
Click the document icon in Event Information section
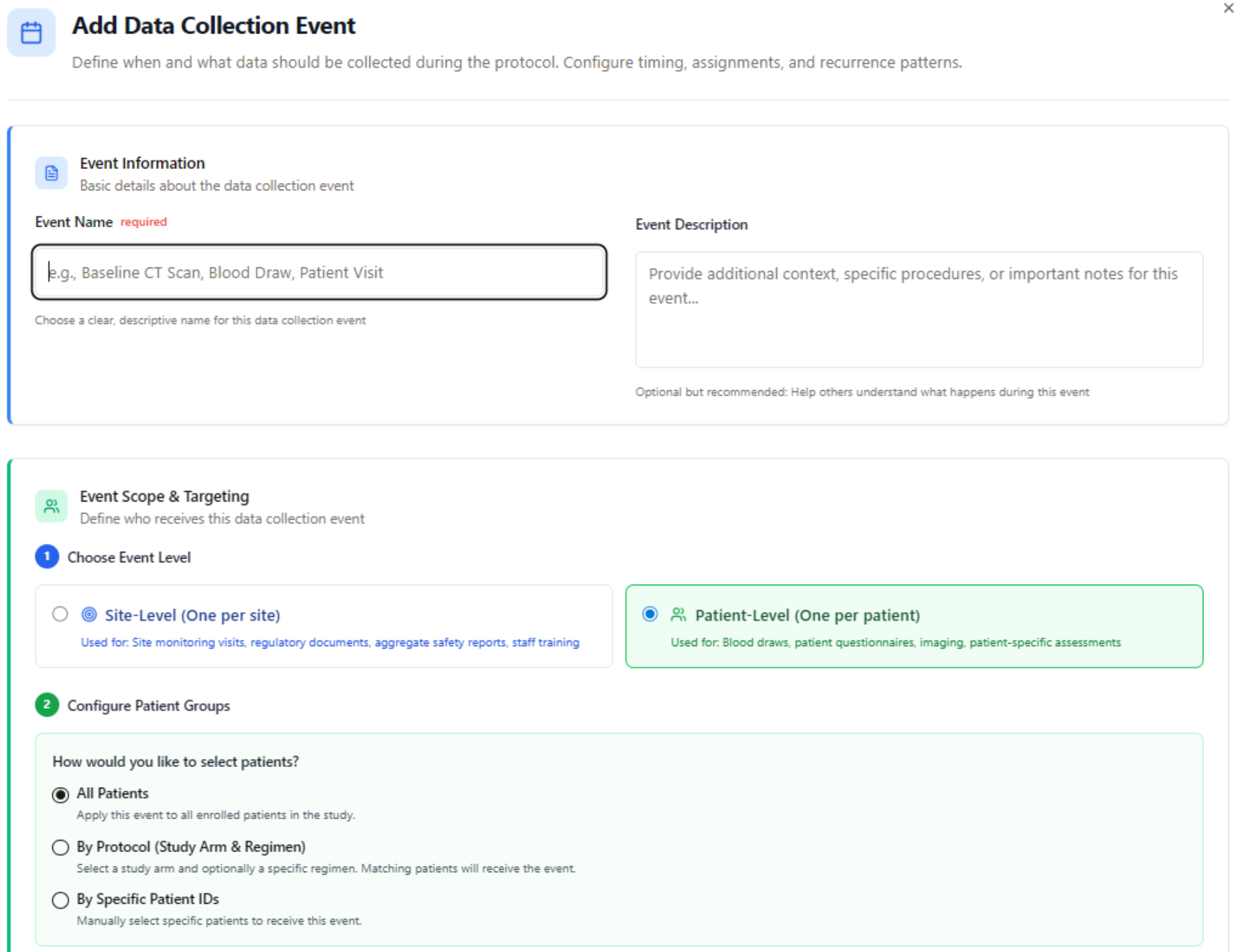pyautogui.click(x=52, y=173)
